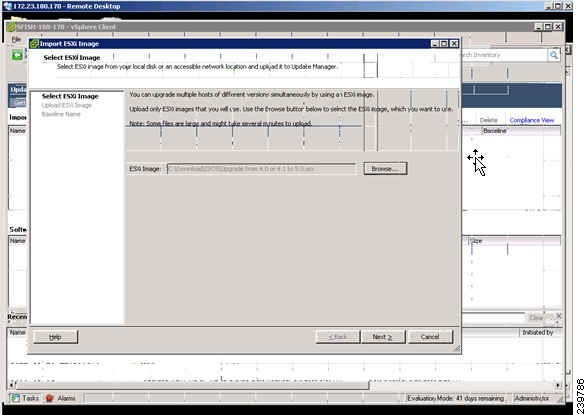Open the Tasks panel in status bar

pyautogui.click(x=25, y=398)
